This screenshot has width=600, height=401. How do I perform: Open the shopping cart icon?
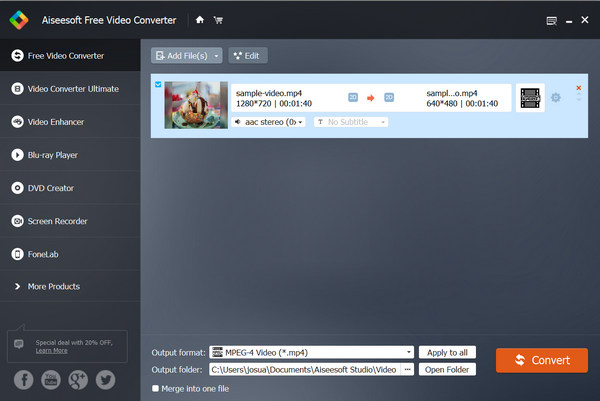point(218,19)
